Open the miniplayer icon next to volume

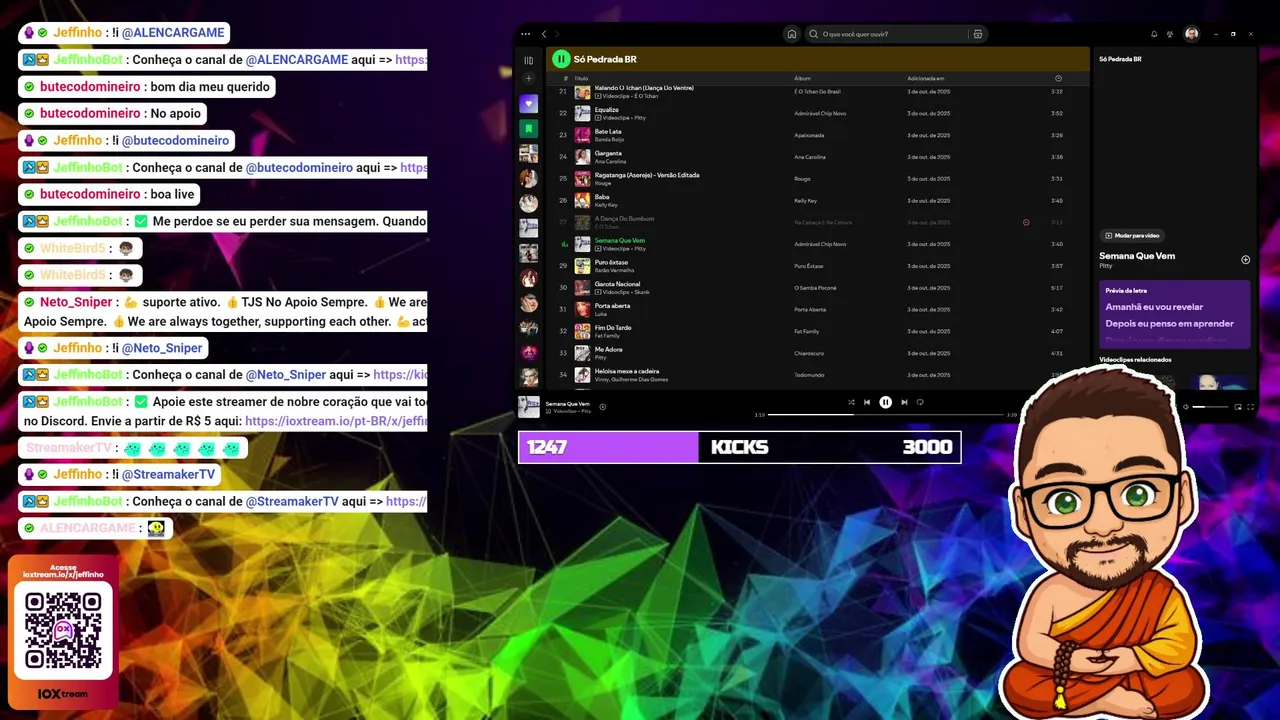click(1238, 407)
